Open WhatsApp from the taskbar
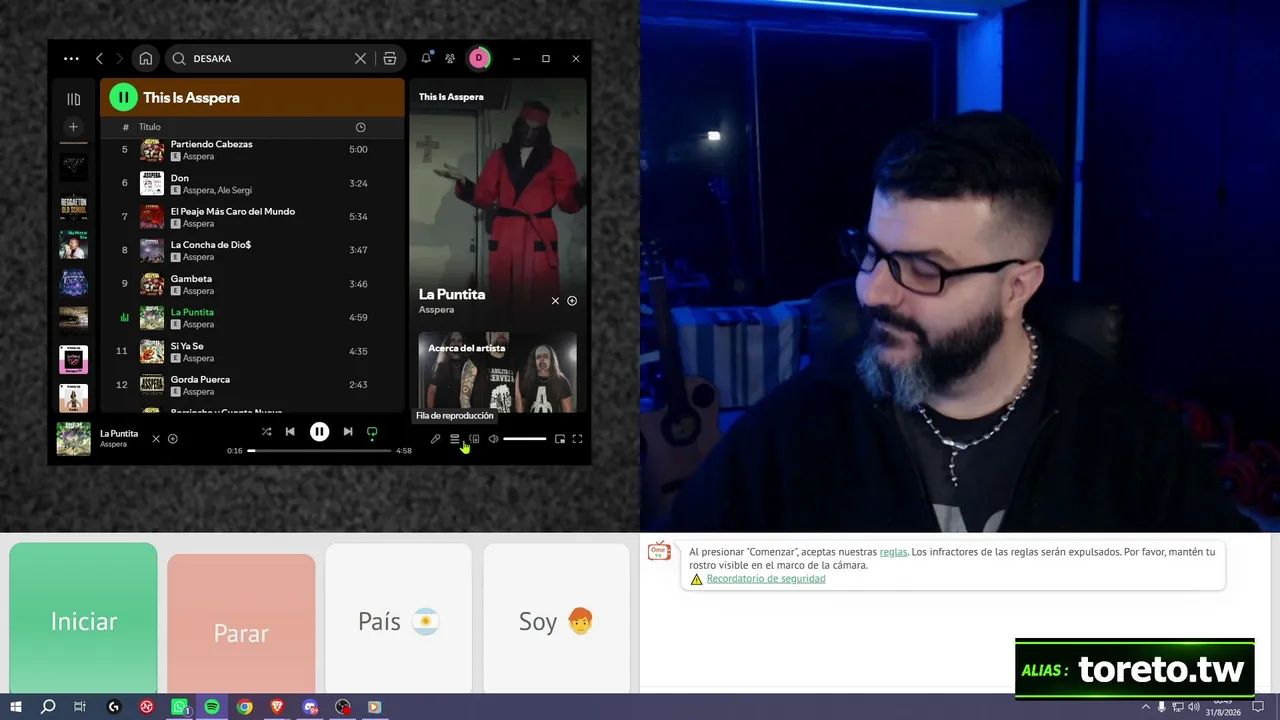This screenshot has height=720, width=1280. (x=180, y=707)
